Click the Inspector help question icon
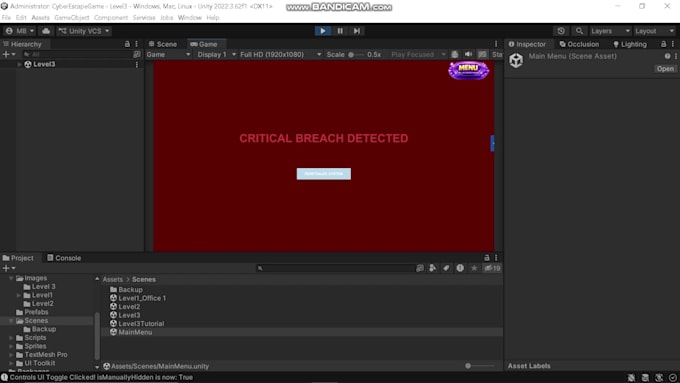This screenshot has height=383, width=680. click(667, 56)
